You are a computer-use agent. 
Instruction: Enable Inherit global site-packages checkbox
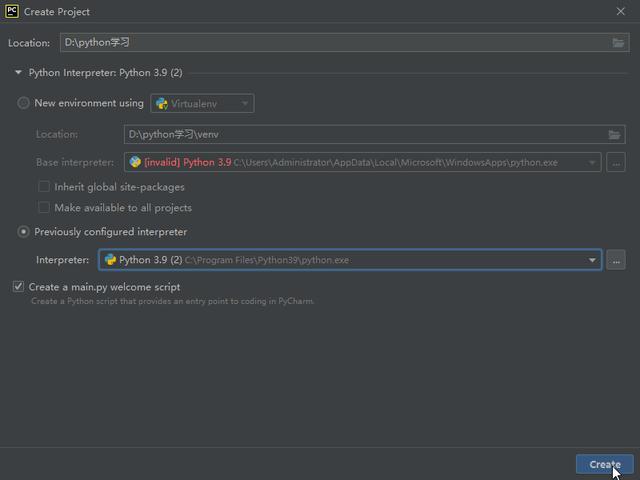44,187
